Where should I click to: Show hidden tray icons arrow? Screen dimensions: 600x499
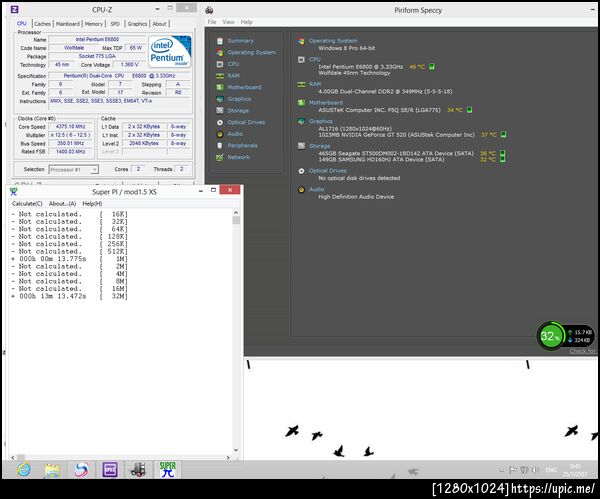pos(501,470)
